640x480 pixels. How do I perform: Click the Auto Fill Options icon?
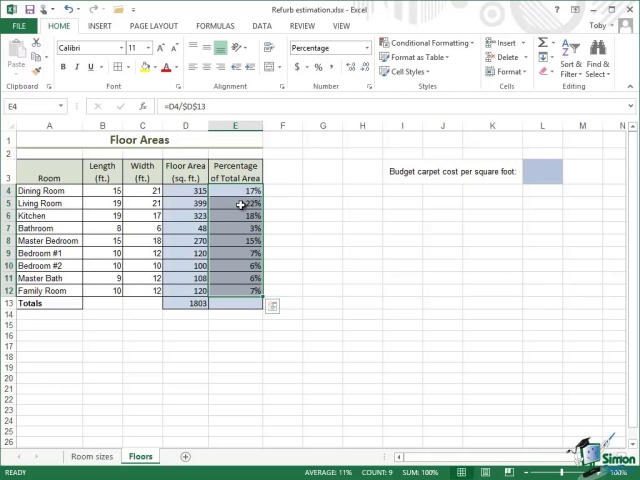point(272,306)
